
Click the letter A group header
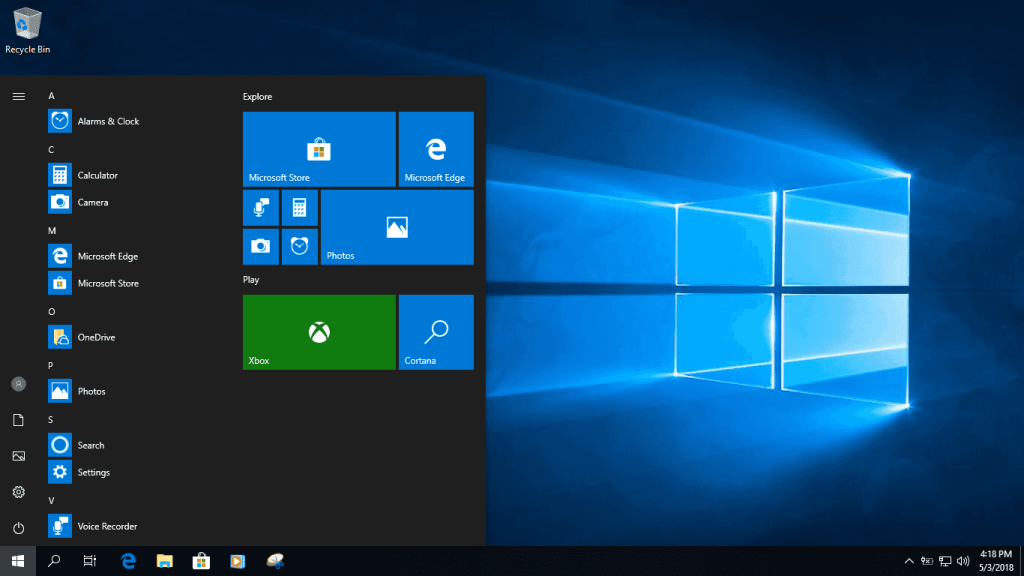pyautogui.click(x=52, y=96)
